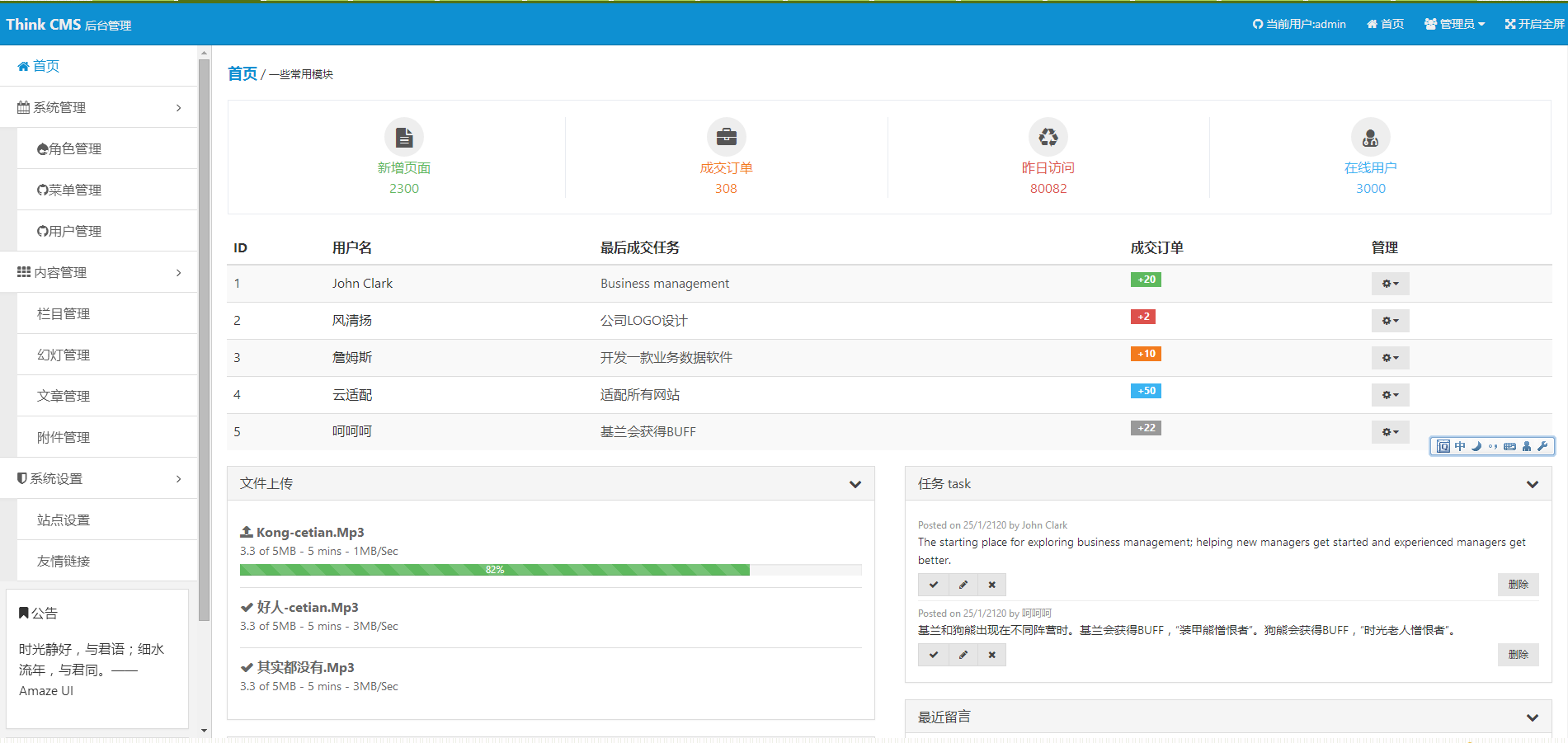Image resolution: width=1568 pixels, height=743 pixels.
Task: Click the 首页 breadcrumb heading
Action: [x=242, y=73]
